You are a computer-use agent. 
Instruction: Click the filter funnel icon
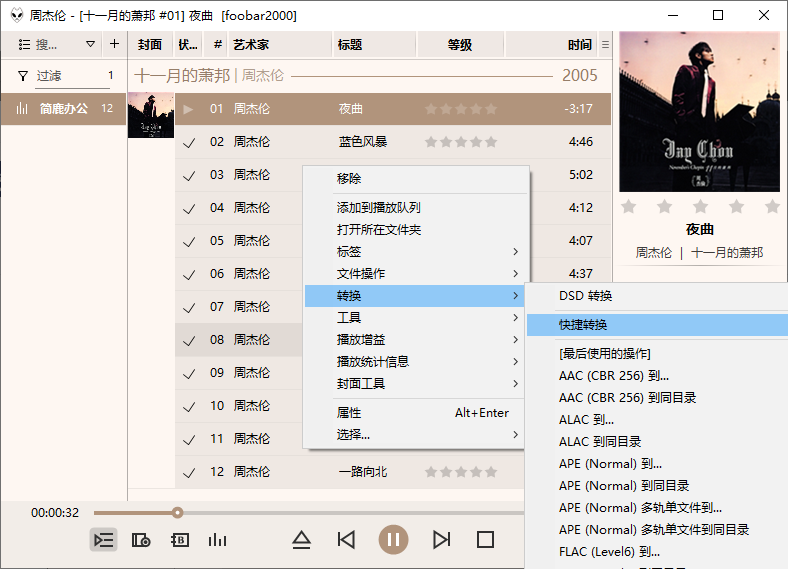23,76
